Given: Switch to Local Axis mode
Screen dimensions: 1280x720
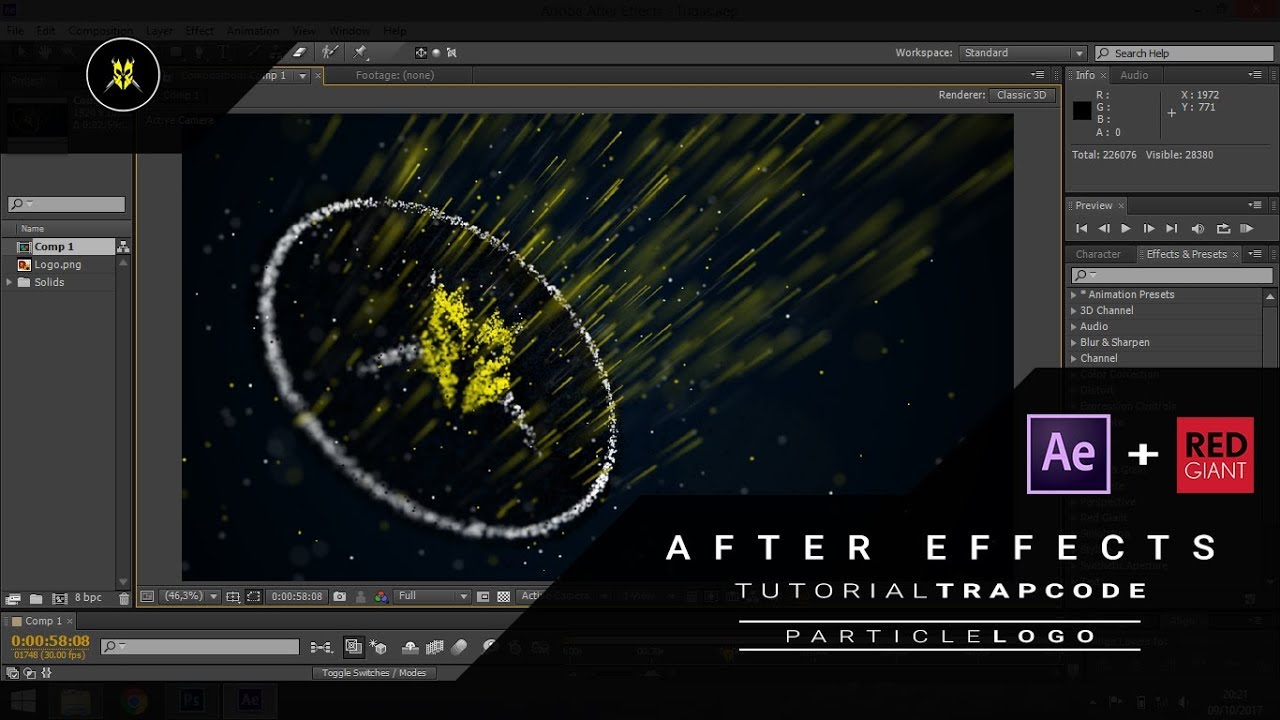Looking at the screenshot, I should click(x=421, y=53).
